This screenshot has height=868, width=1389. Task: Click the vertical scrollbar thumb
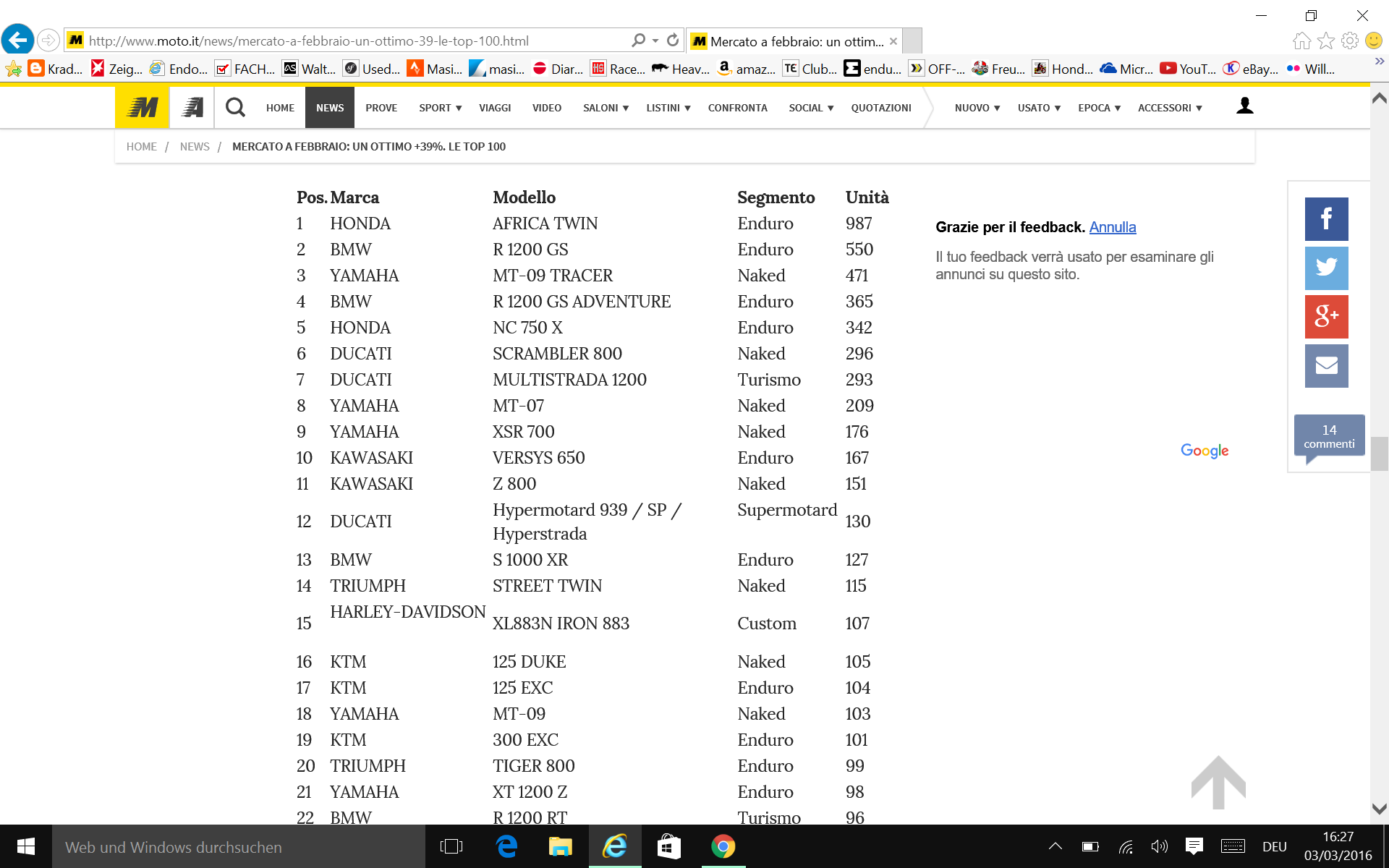(x=1379, y=454)
